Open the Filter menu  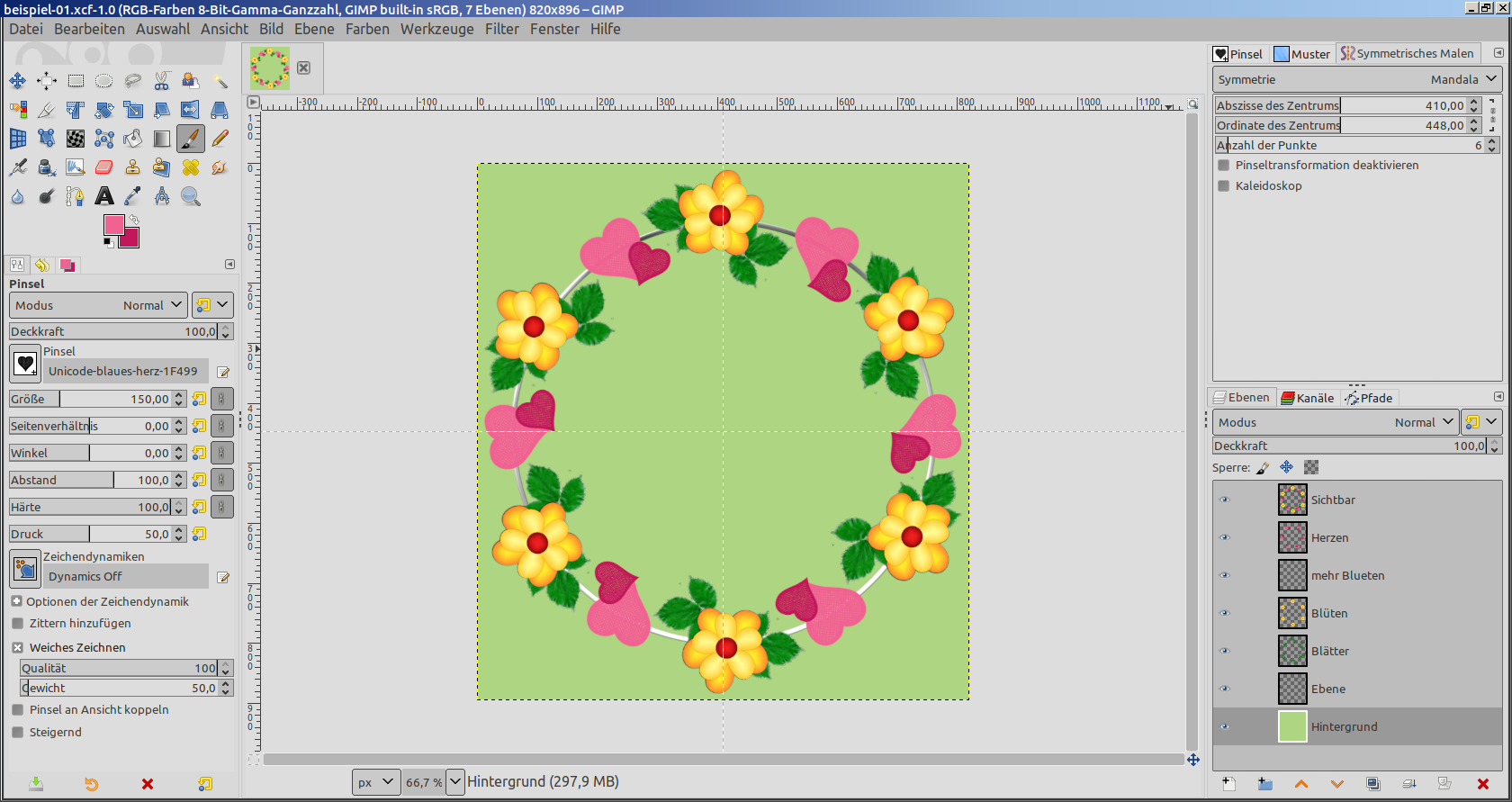click(501, 29)
